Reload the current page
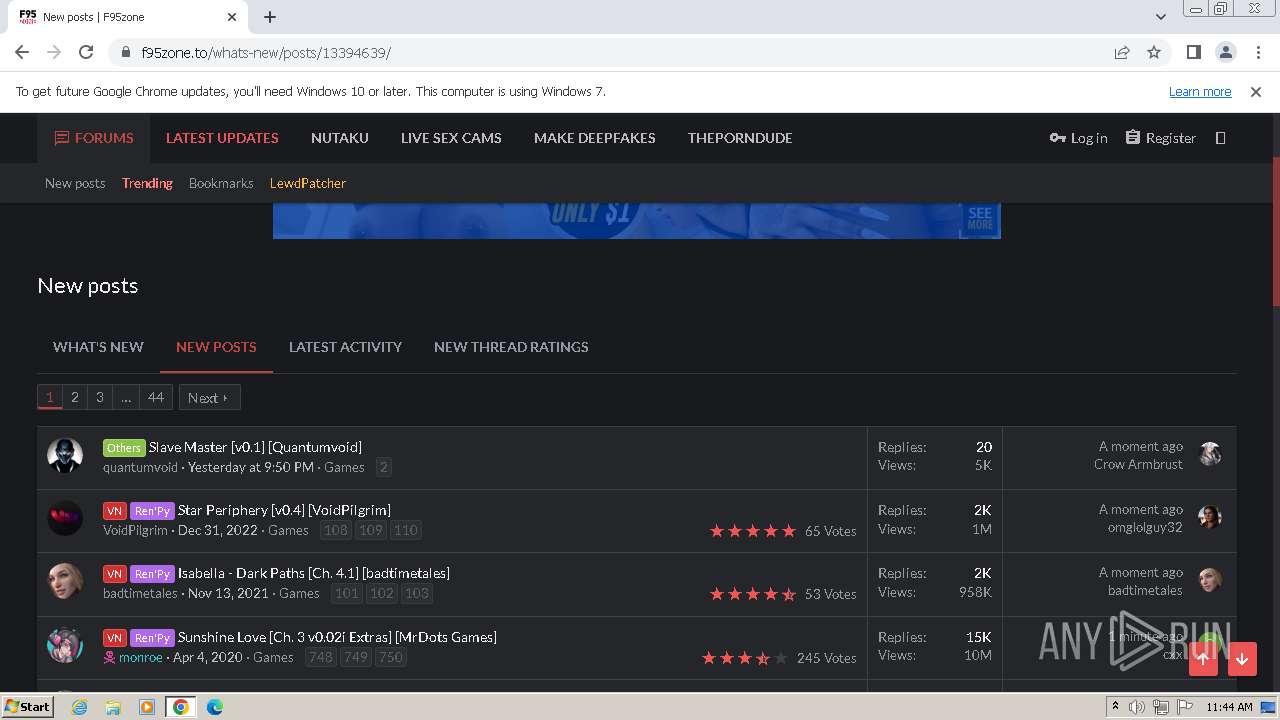1280x720 pixels. (x=86, y=52)
